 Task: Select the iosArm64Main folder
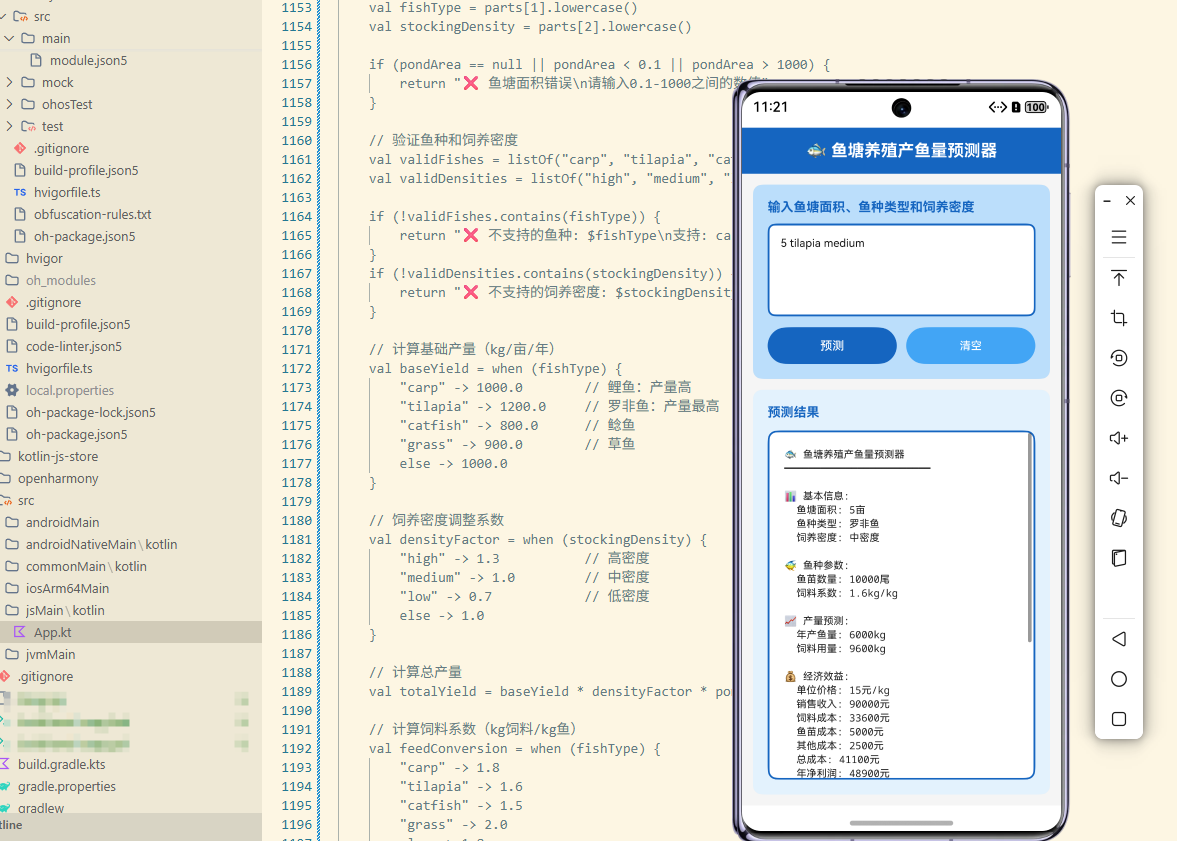click(x=68, y=588)
